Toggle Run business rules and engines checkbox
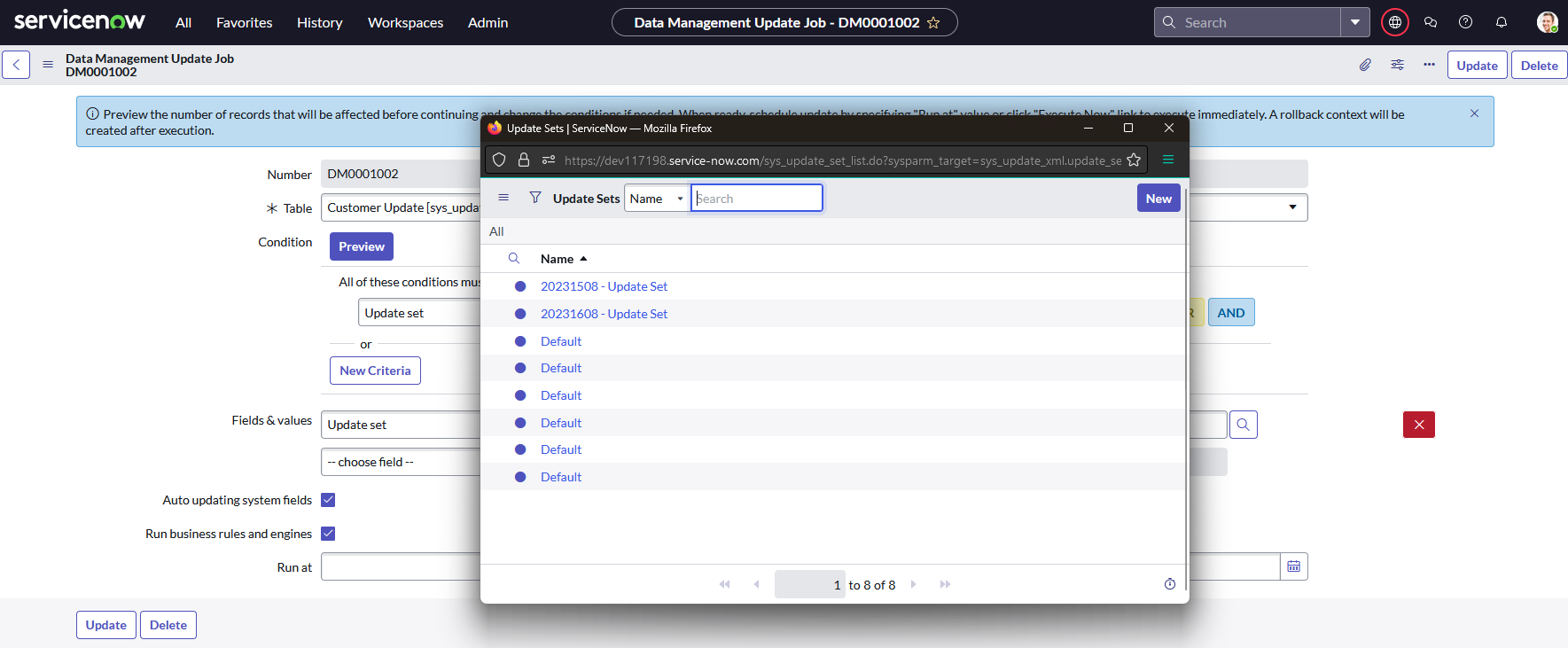This screenshot has height=648, width=1568. pyautogui.click(x=328, y=534)
